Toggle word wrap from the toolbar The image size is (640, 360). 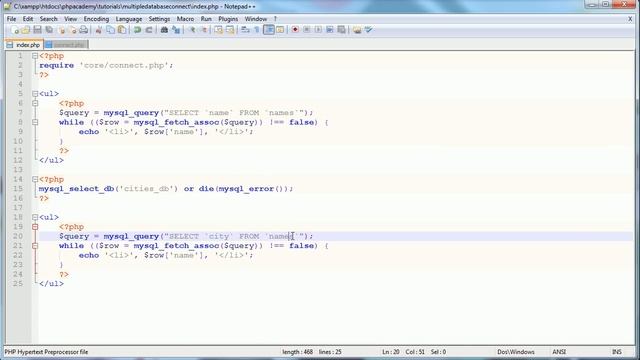[245, 30]
